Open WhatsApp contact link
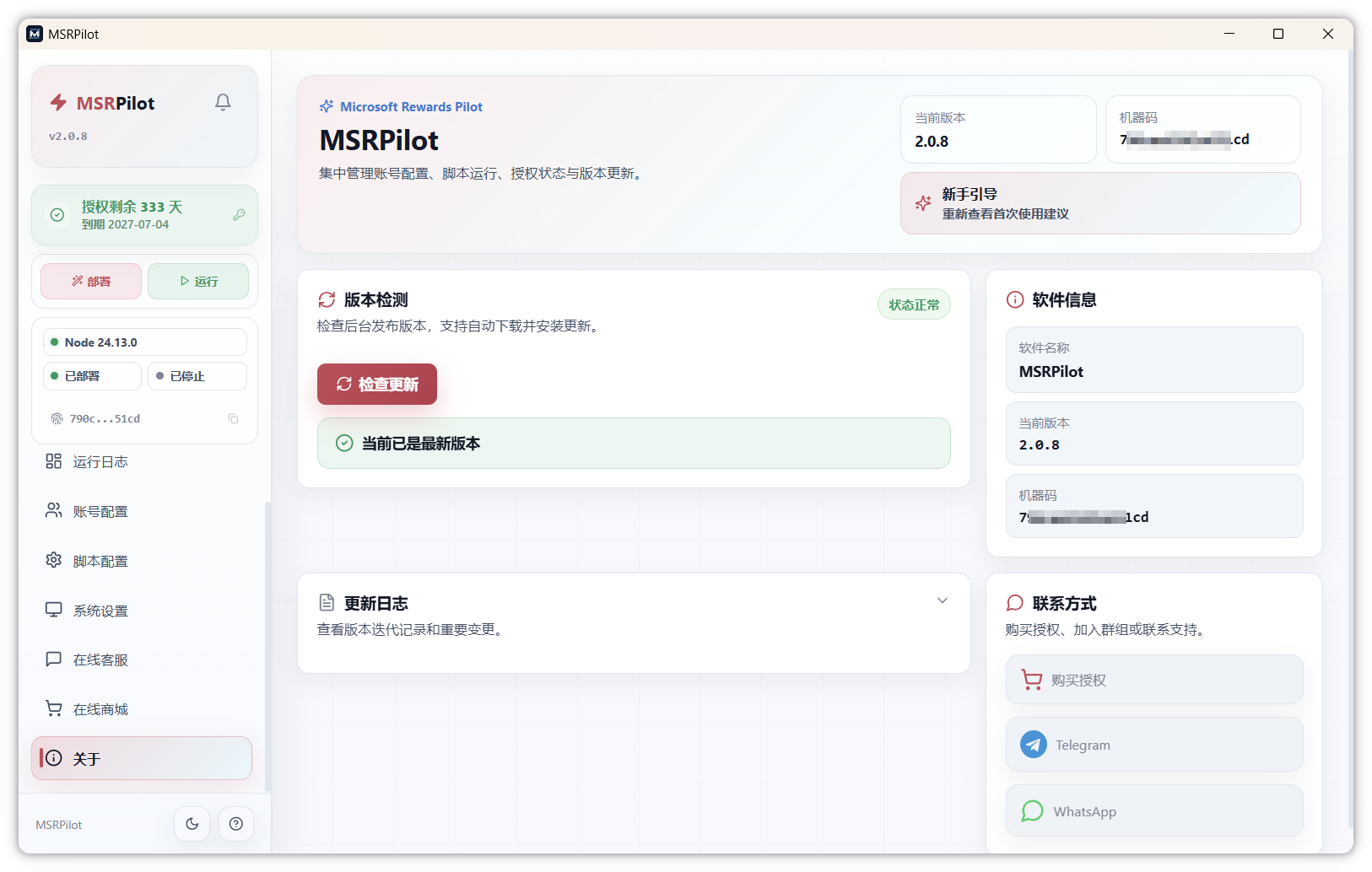The height and width of the screenshot is (872, 1372). 1154,811
